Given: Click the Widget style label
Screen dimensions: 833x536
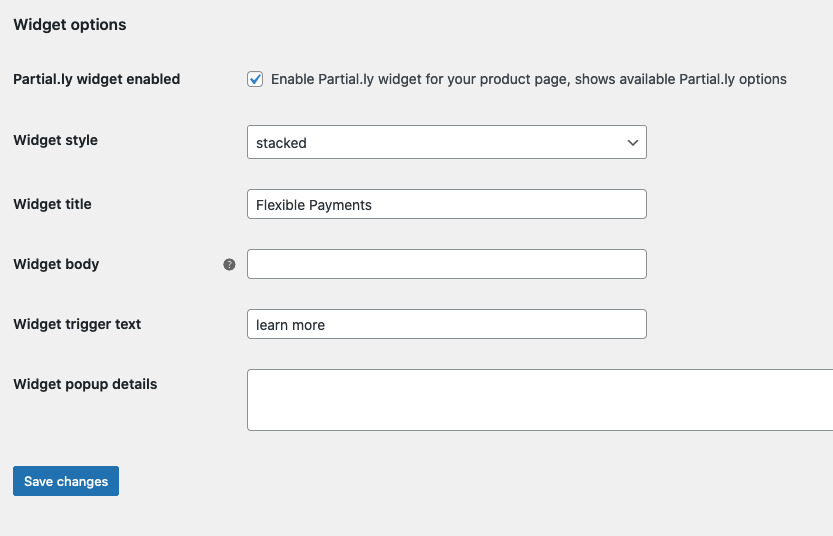Looking at the screenshot, I should pos(55,140).
